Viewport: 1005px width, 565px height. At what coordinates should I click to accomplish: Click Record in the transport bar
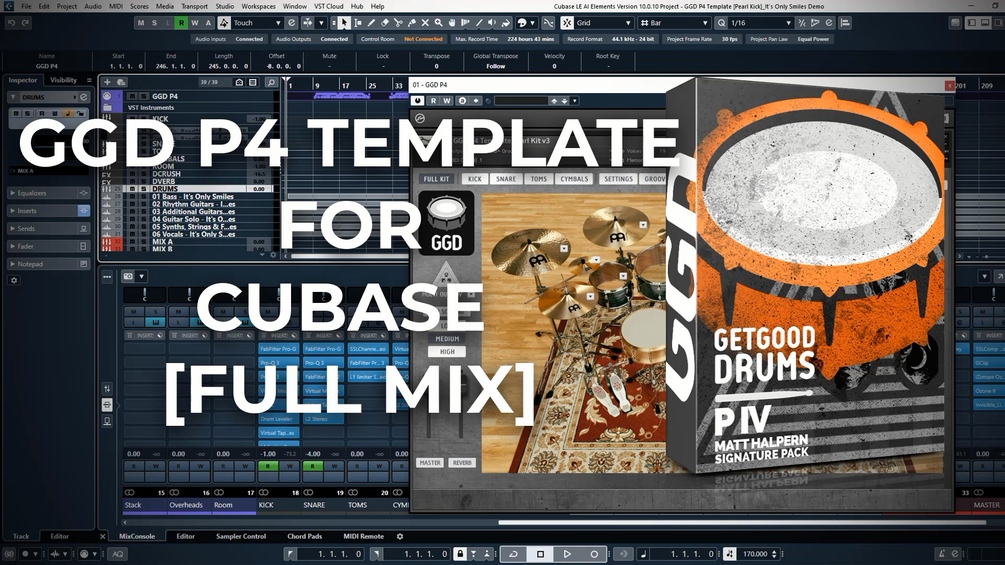[594, 554]
